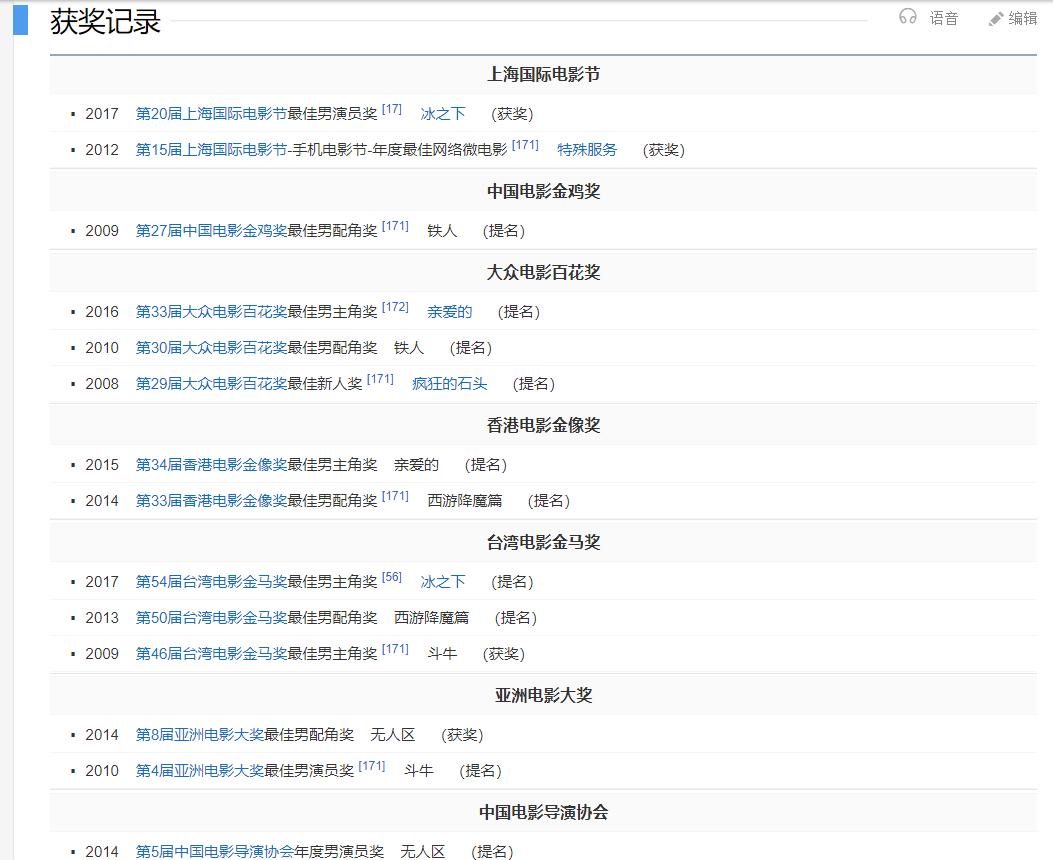Open the 第5届中国电影导演协会 link
Screen dimensions: 1053x860
(x=216, y=852)
